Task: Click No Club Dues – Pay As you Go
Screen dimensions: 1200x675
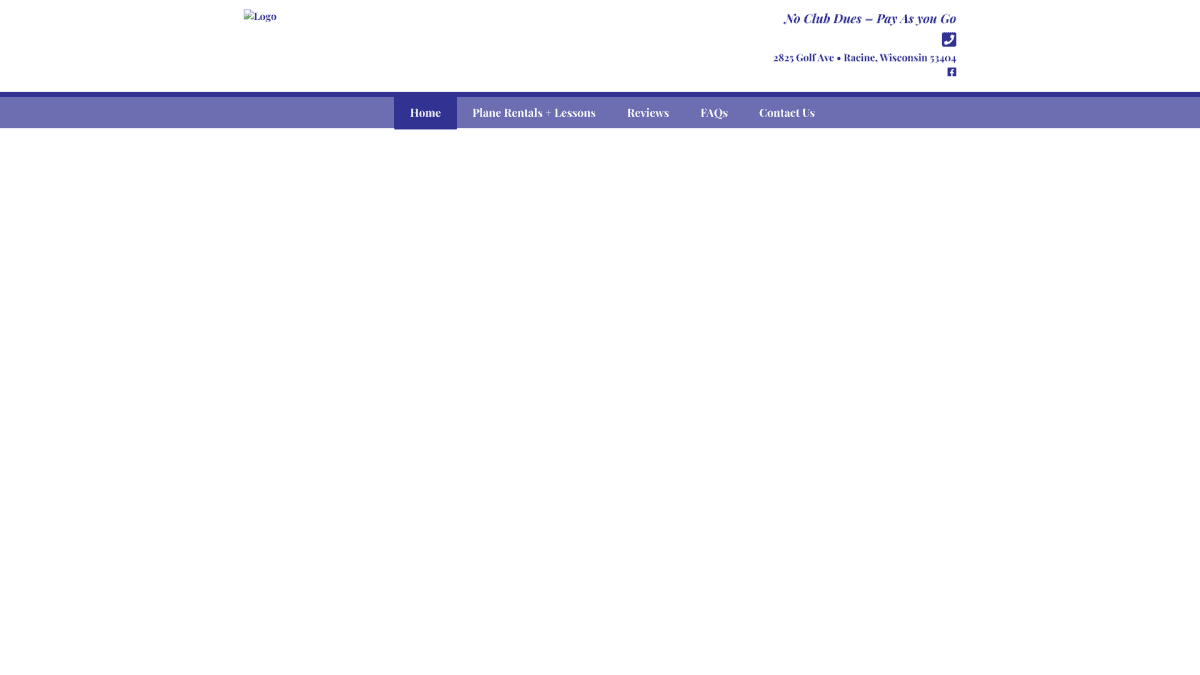Action: click(x=870, y=19)
